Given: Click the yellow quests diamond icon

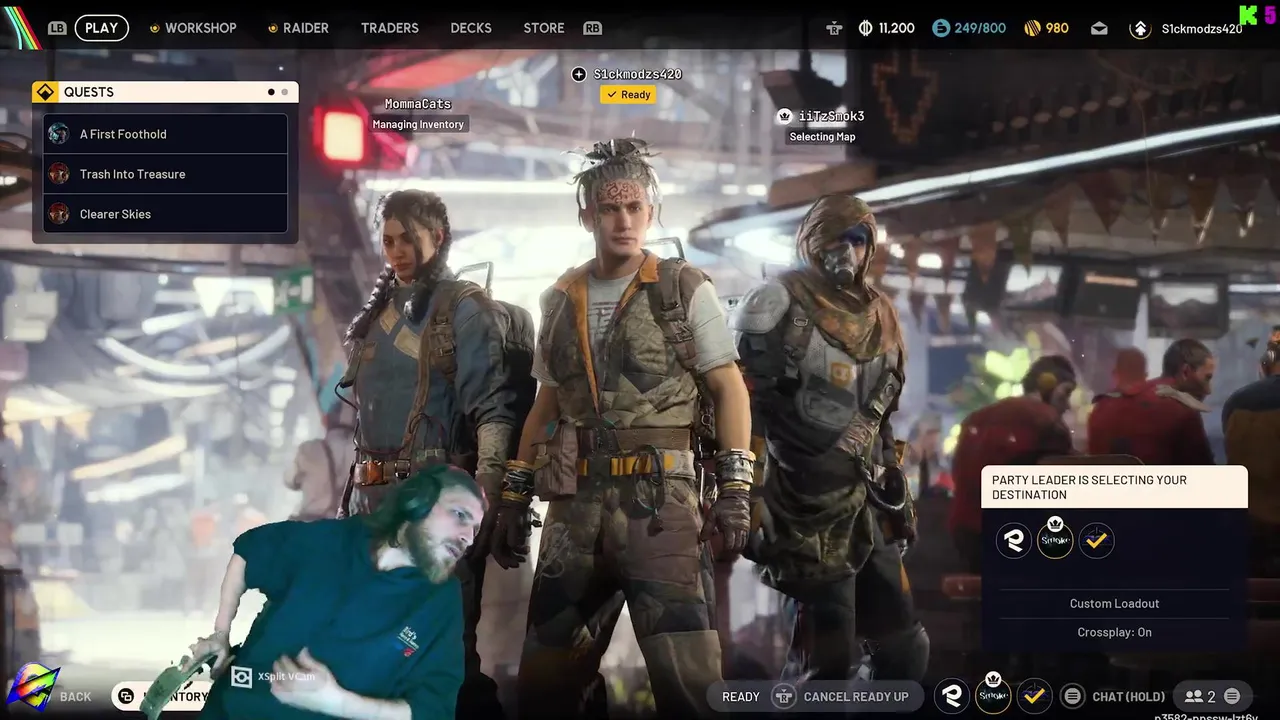Looking at the screenshot, I should 45,92.
